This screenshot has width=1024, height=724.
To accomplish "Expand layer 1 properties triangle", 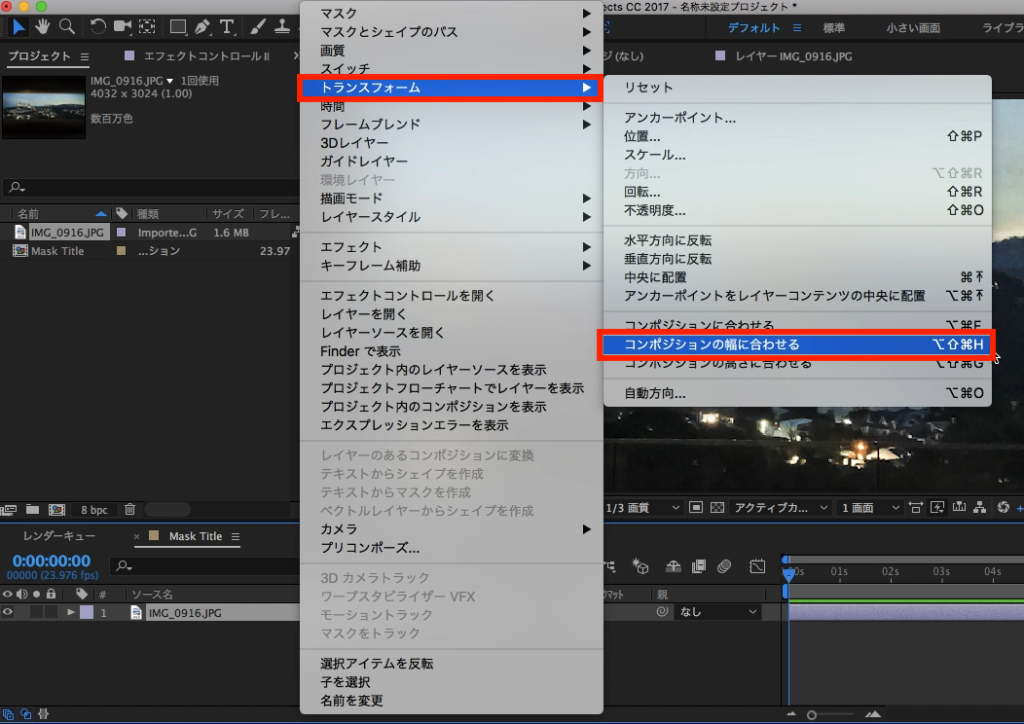I will click(x=70, y=612).
